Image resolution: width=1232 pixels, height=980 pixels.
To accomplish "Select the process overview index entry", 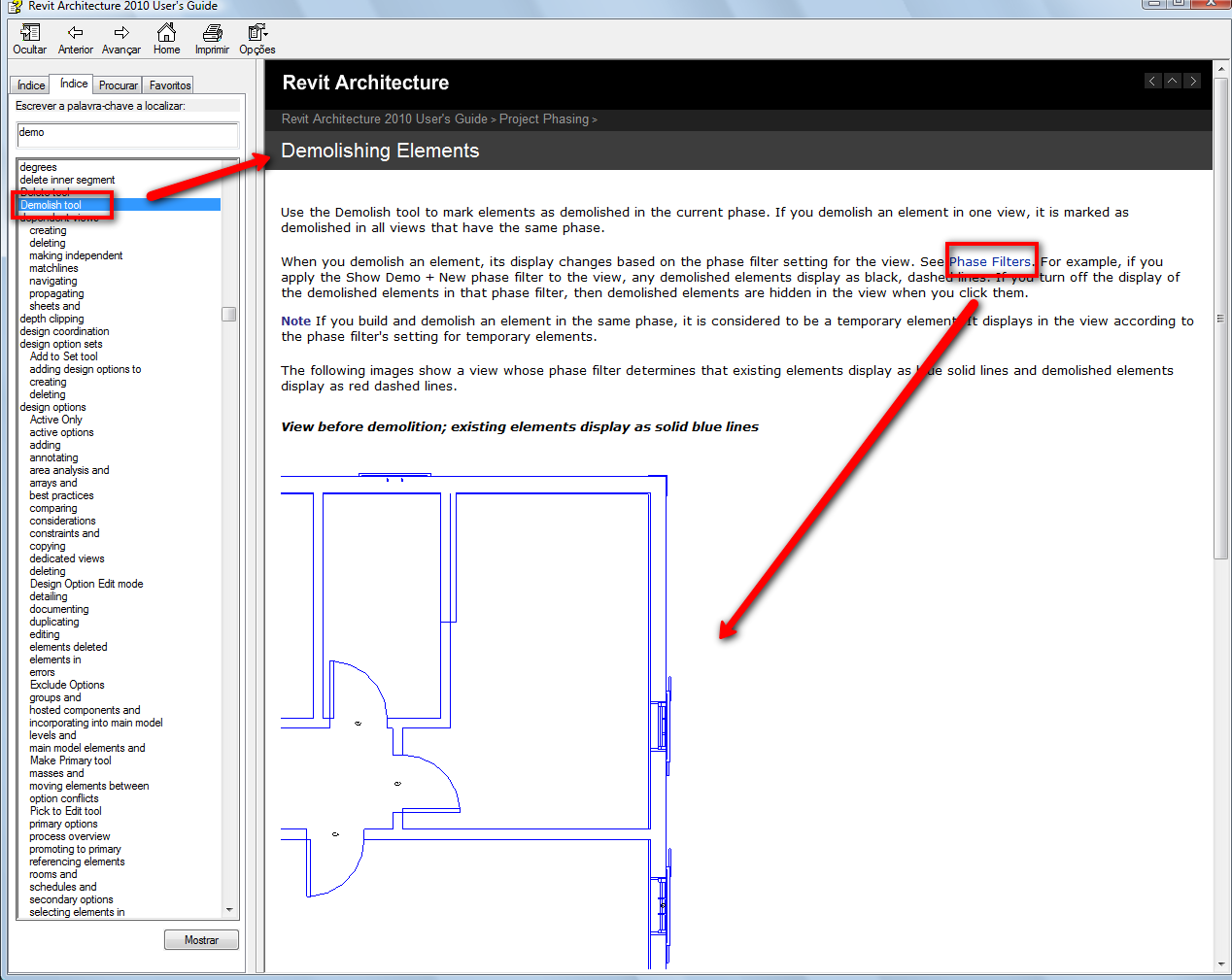I will 69,836.
